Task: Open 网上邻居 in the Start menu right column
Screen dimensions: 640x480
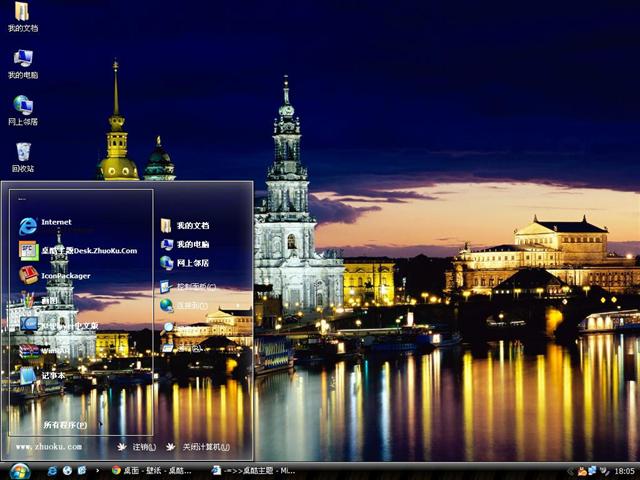Action: 184,263
